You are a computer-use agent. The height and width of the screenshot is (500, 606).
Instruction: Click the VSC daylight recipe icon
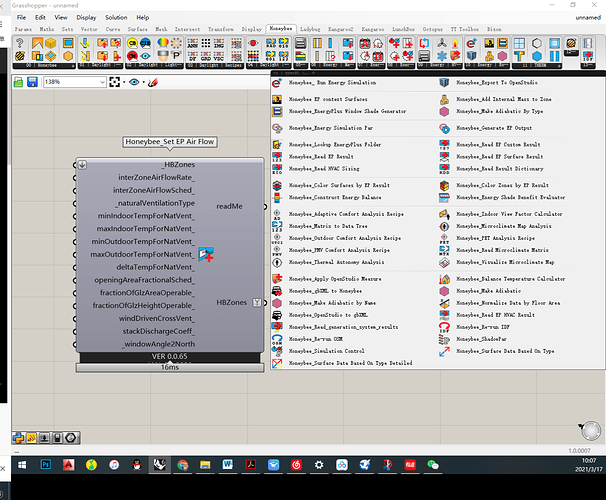[219, 56]
